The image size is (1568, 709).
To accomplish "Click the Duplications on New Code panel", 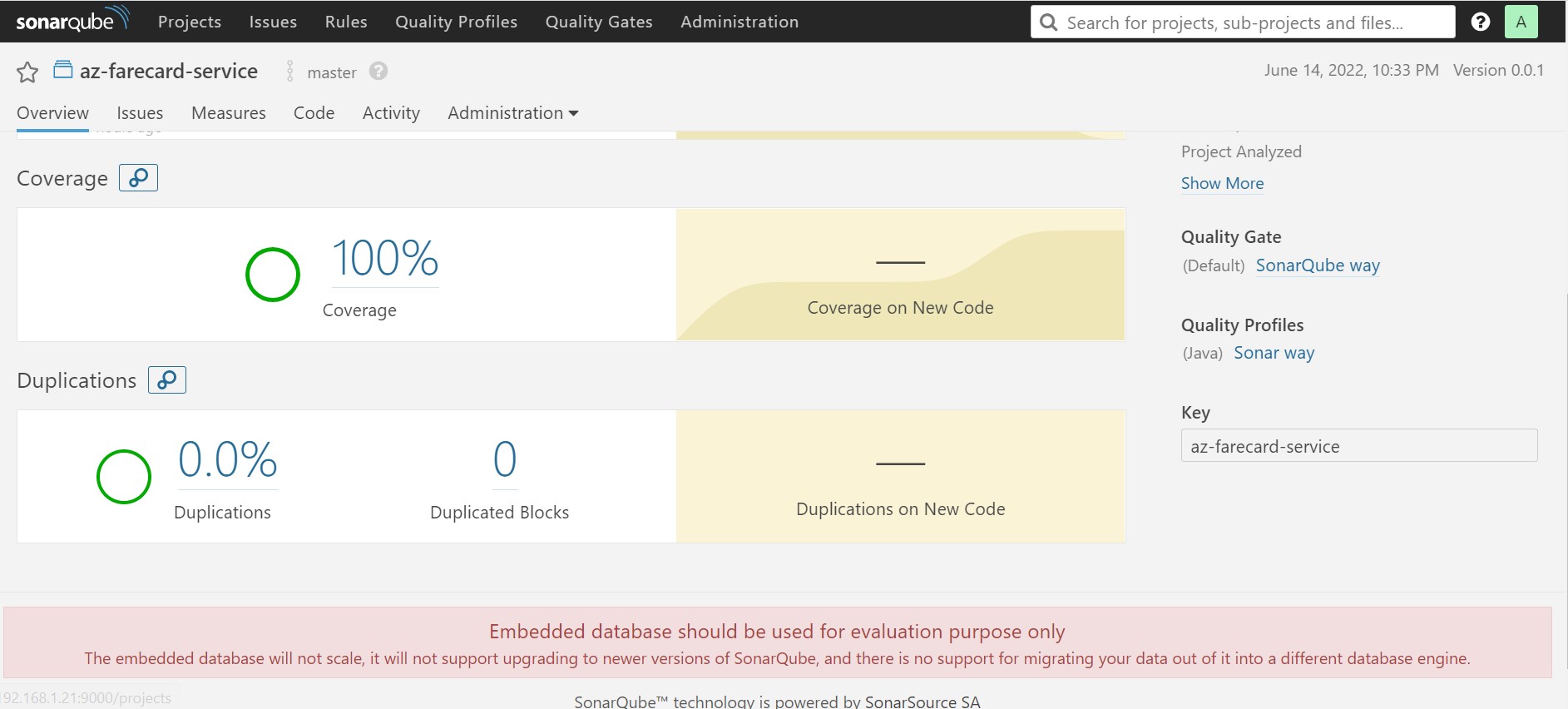I will click(x=901, y=476).
